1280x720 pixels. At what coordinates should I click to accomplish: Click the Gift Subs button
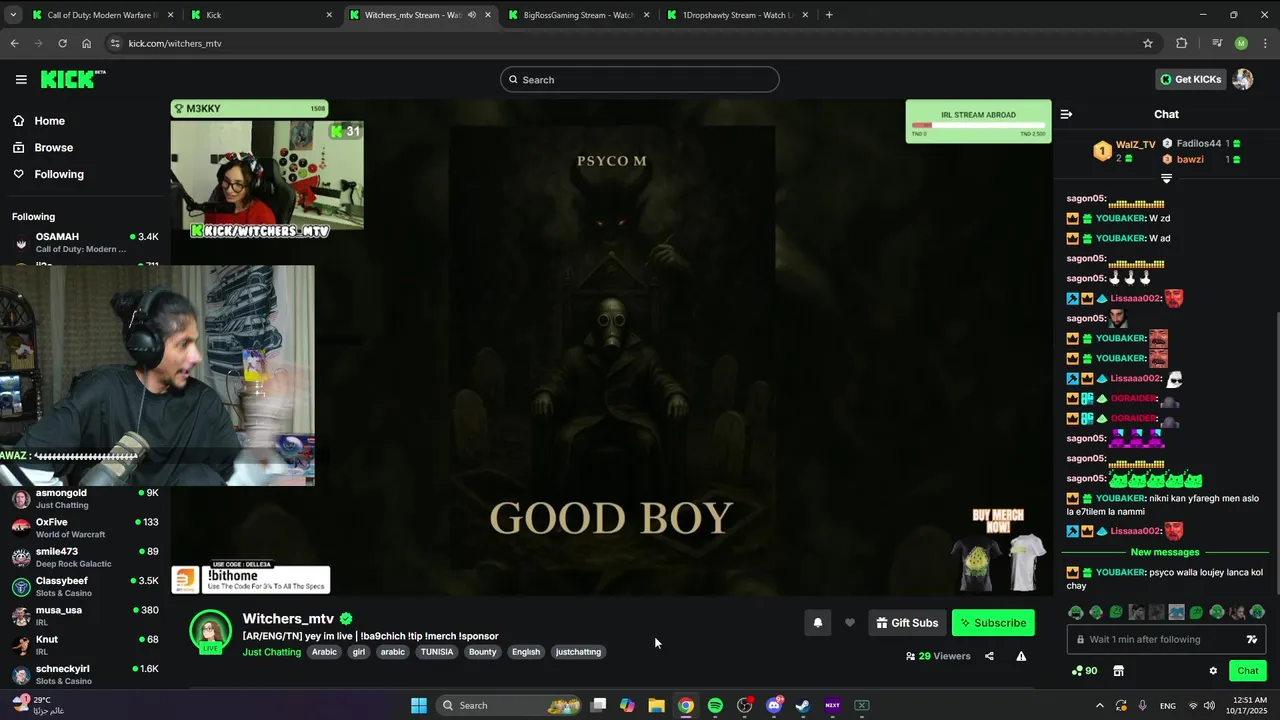click(907, 623)
